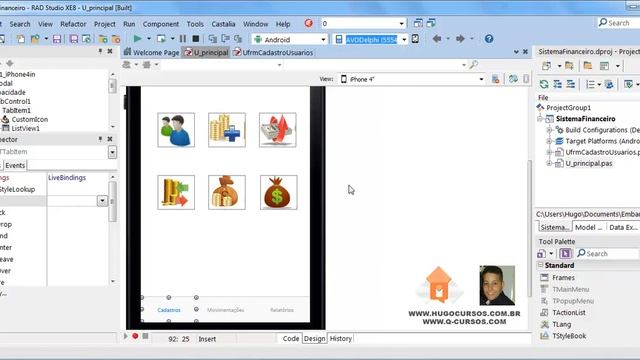Open the desktop layout dropdown showing 0
The image size is (640, 360).
tap(402, 24)
